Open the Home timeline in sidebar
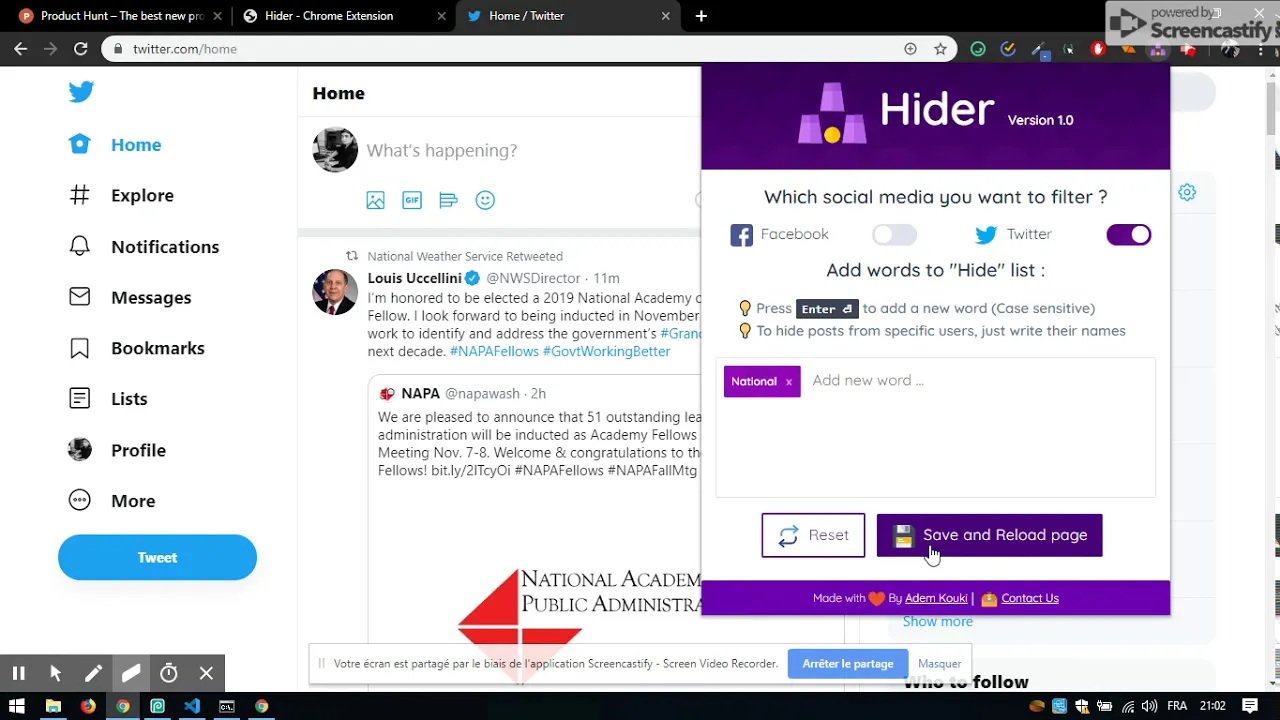The width and height of the screenshot is (1280, 720). [115, 145]
